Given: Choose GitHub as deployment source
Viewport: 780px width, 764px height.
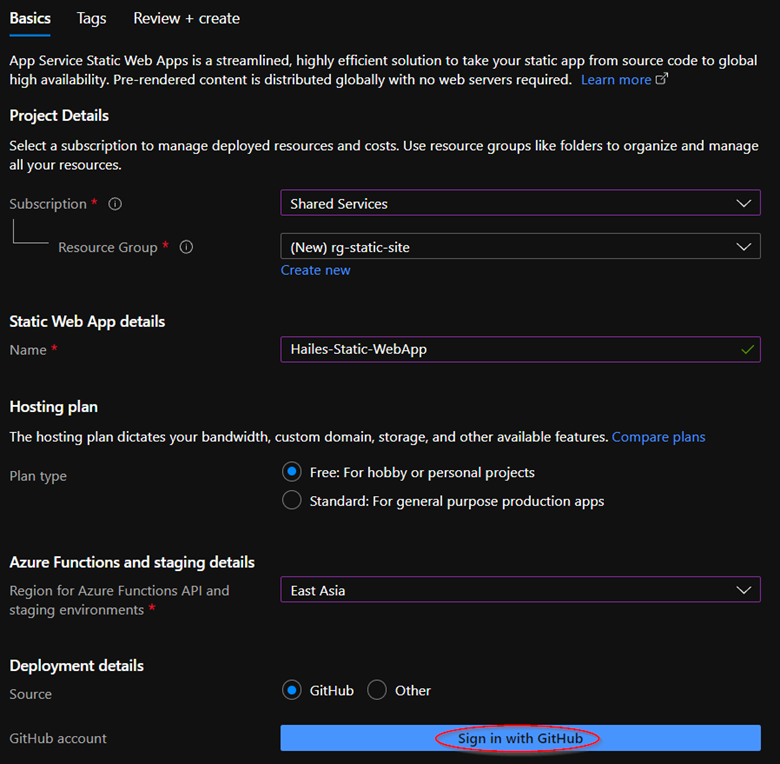Looking at the screenshot, I should point(292,690).
